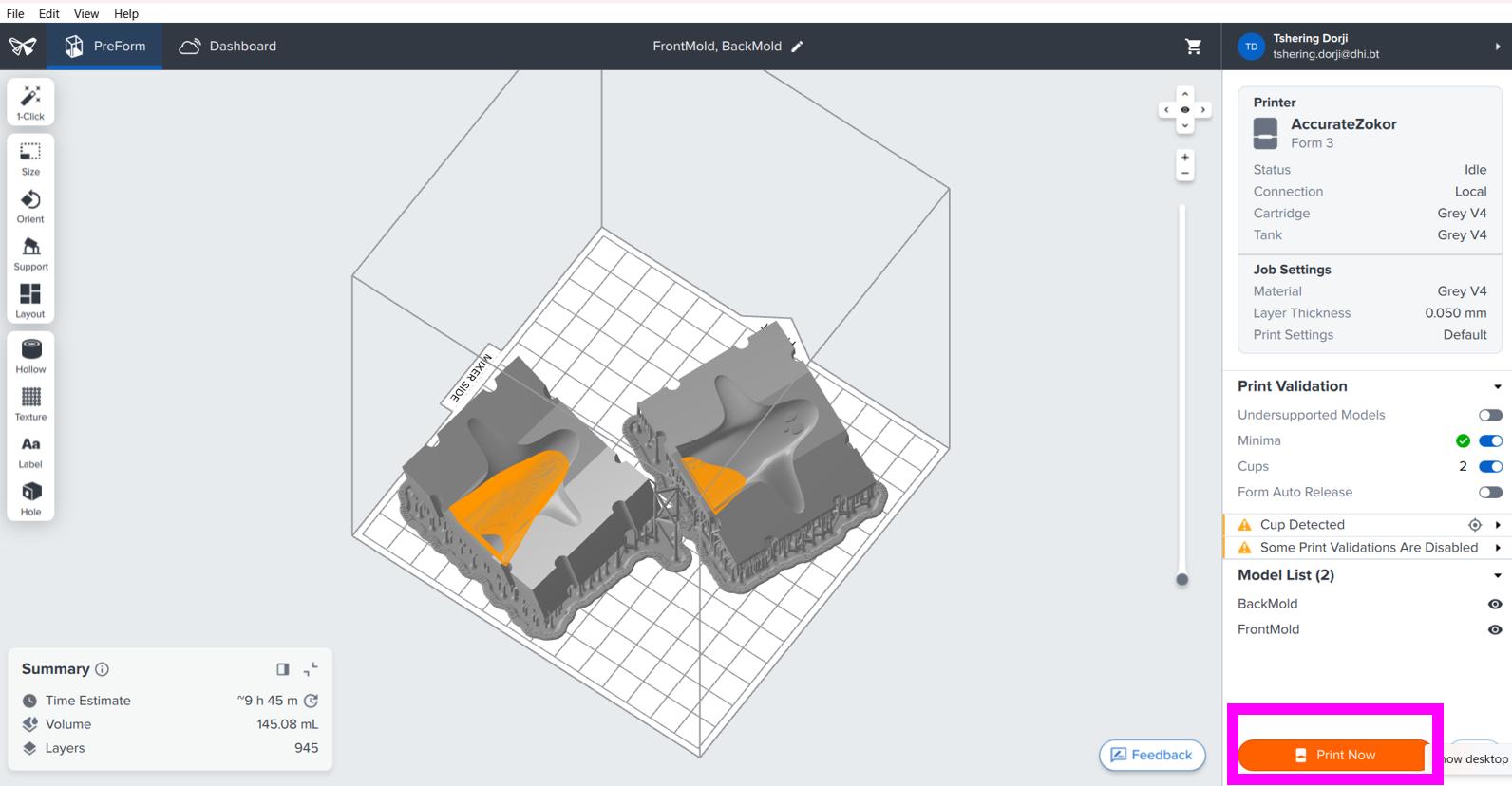Image resolution: width=1512 pixels, height=786 pixels.
Task: Hide the BackMold model
Action: point(1495,604)
